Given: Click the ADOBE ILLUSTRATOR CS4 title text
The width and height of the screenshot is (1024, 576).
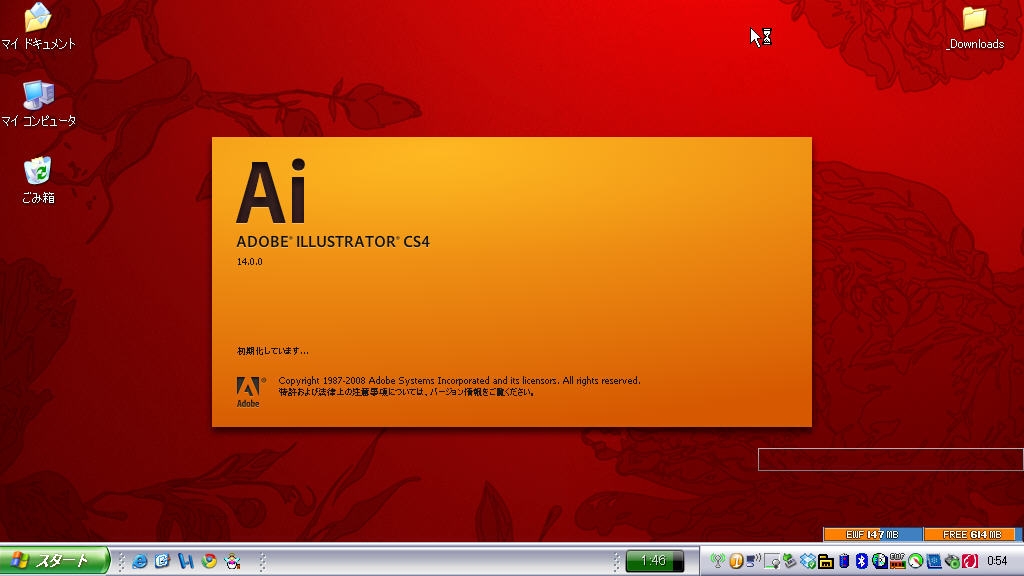Looking at the screenshot, I should [x=333, y=242].
